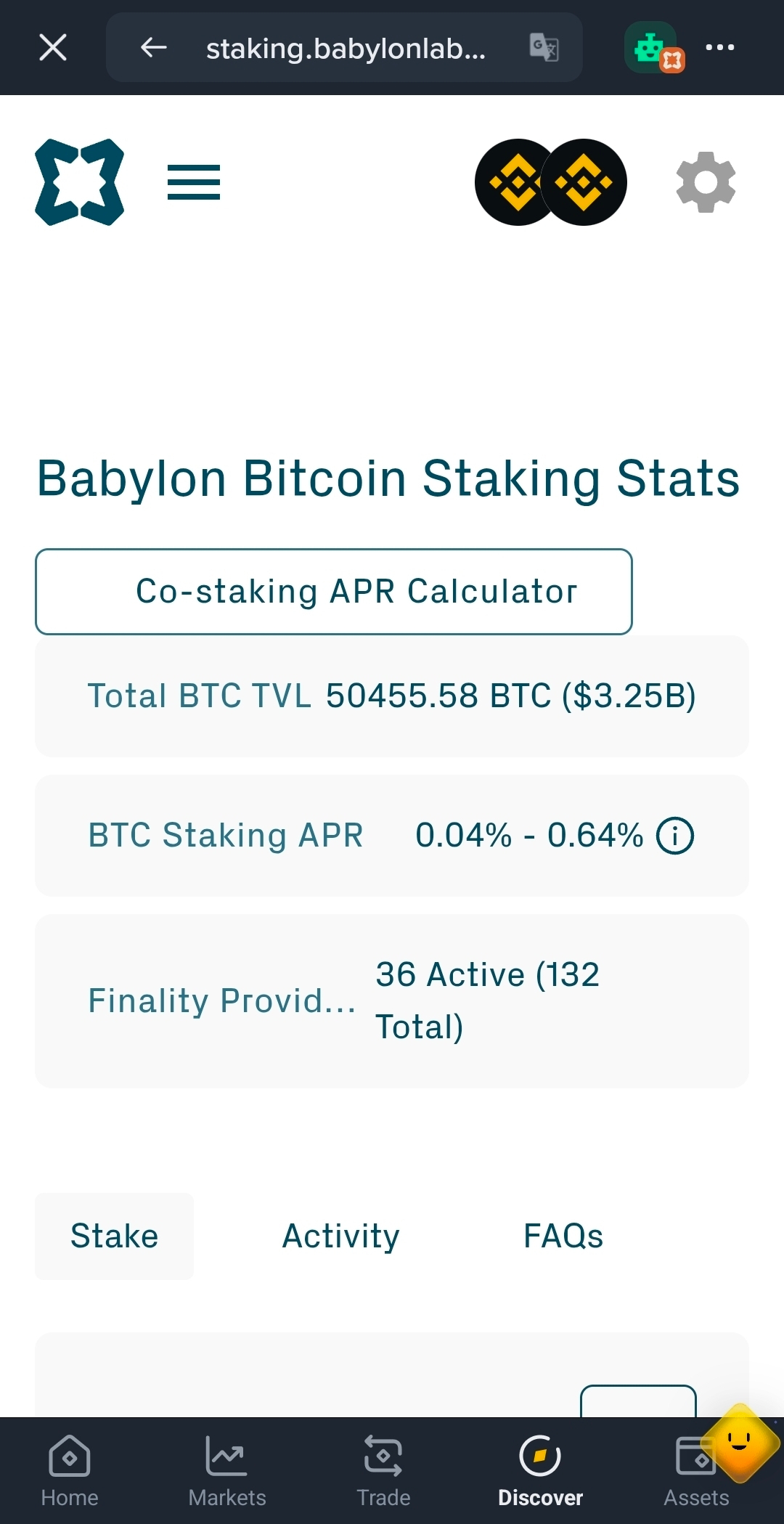Screen dimensions: 784x1524
Task: Go back with the arrow icon
Action: click(x=154, y=48)
